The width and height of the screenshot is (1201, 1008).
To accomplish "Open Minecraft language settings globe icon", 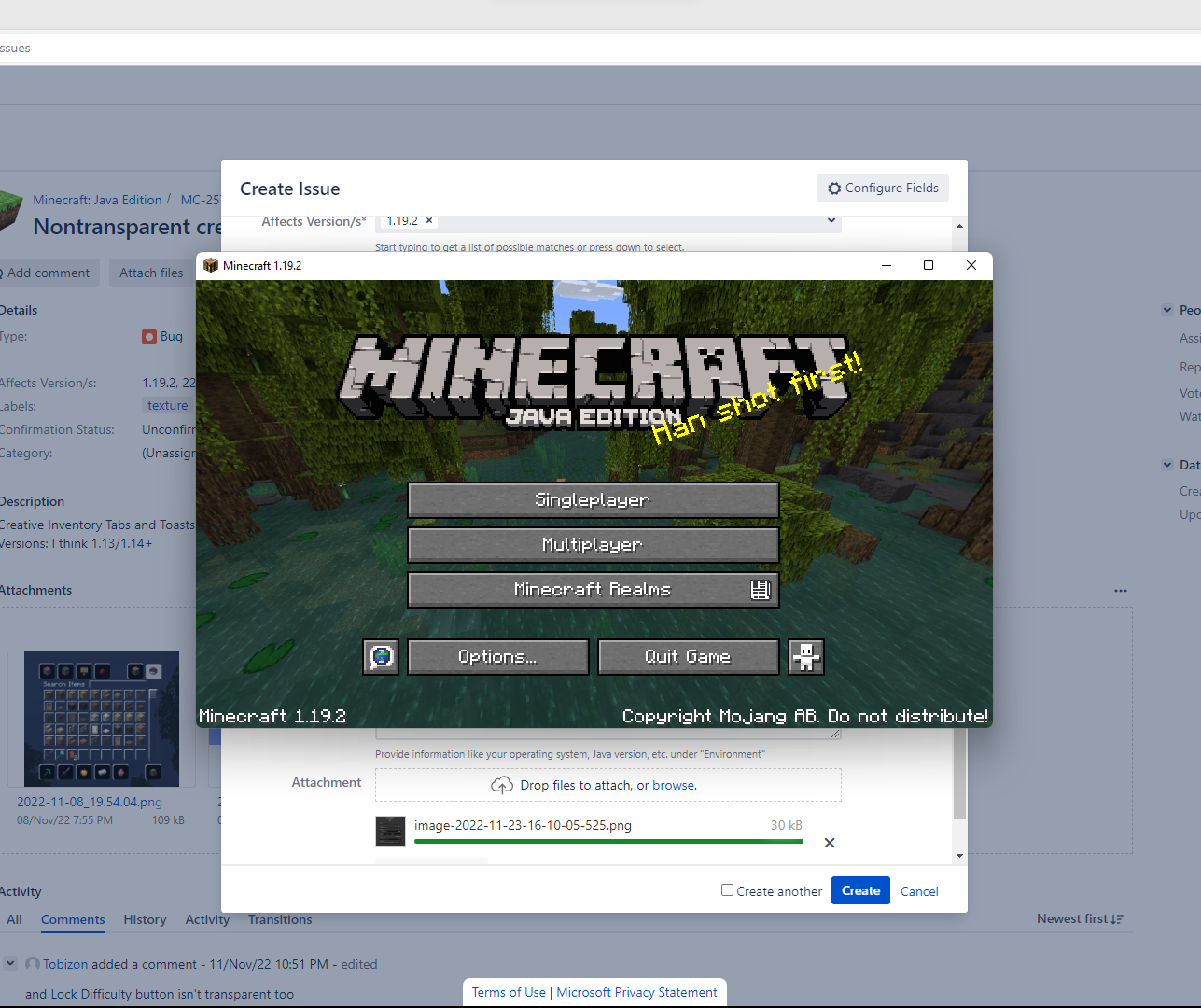I will (381, 657).
